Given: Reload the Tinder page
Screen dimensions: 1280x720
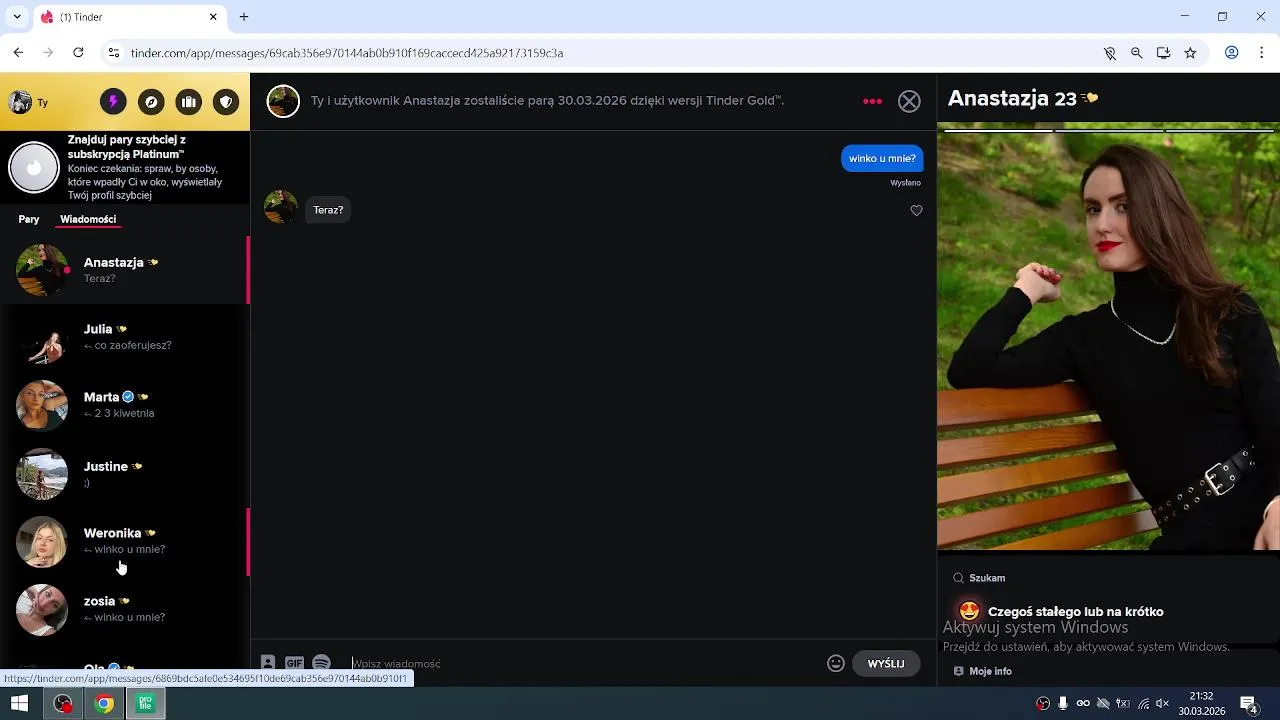Looking at the screenshot, I should [78, 53].
